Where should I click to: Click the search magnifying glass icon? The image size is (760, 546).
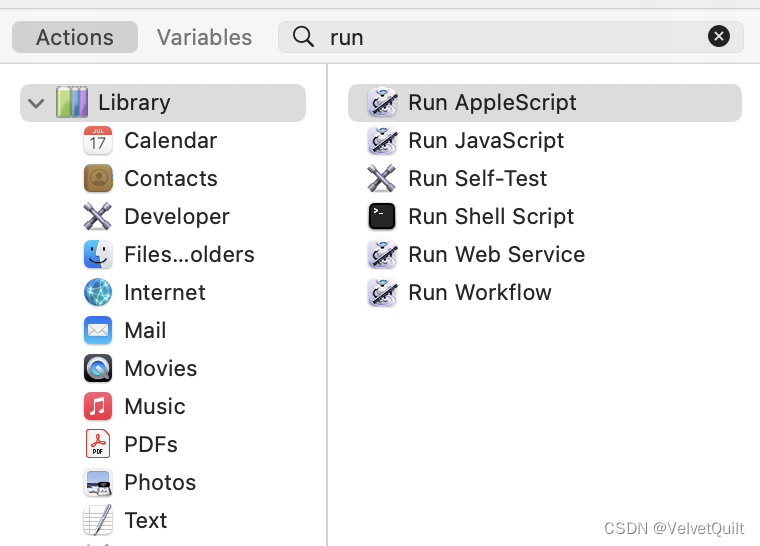coord(304,37)
